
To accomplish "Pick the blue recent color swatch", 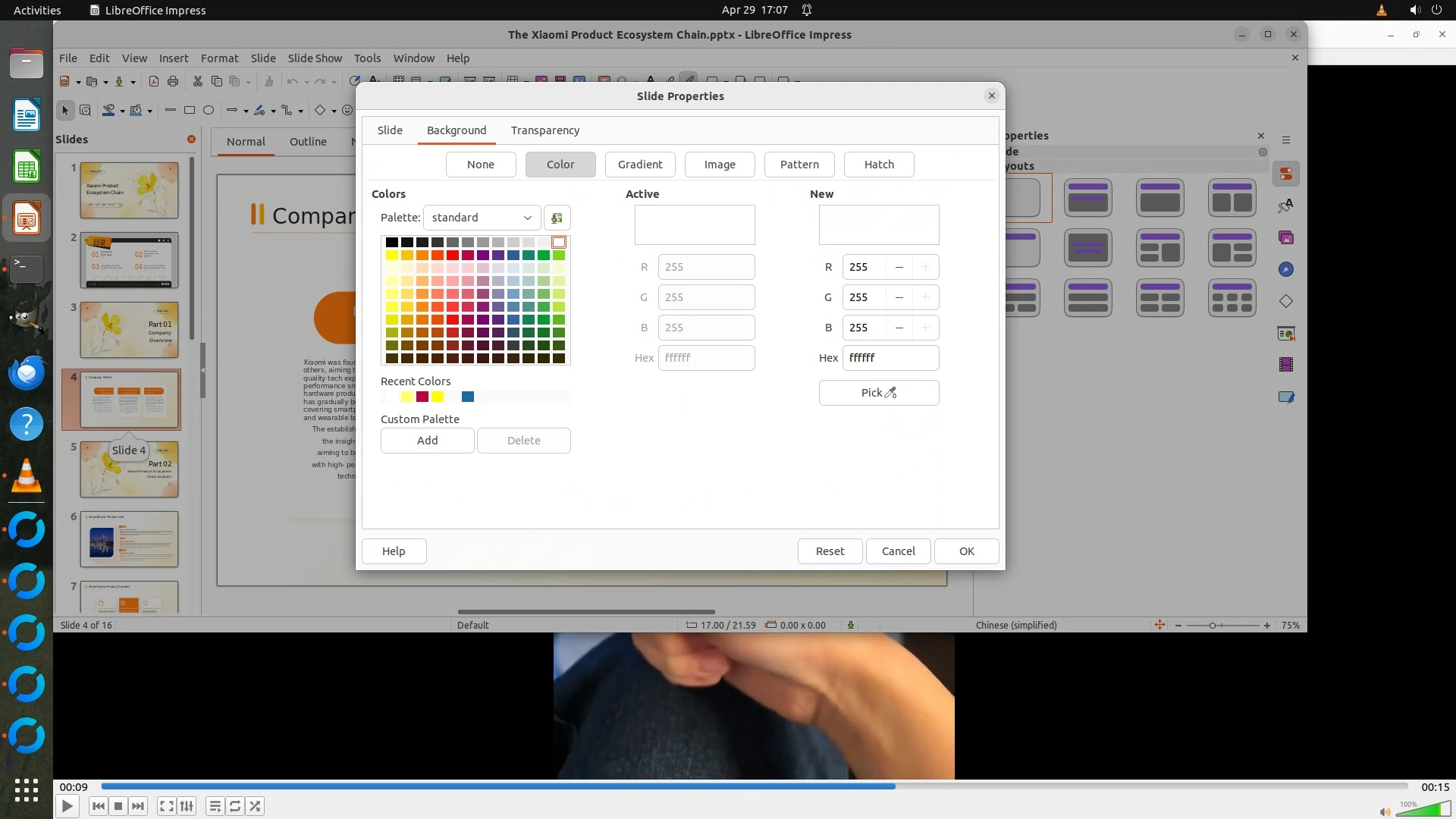I will pos(468,397).
